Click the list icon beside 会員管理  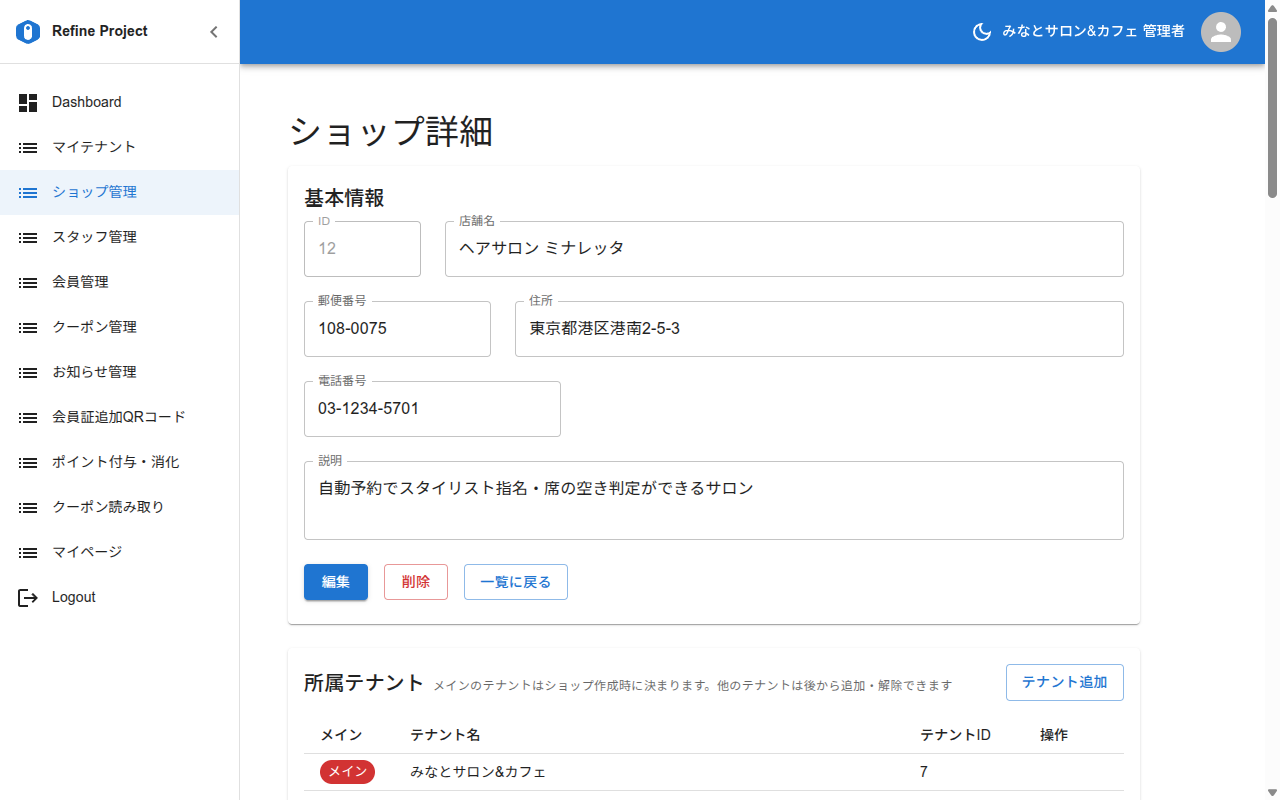click(x=28, y=282)
